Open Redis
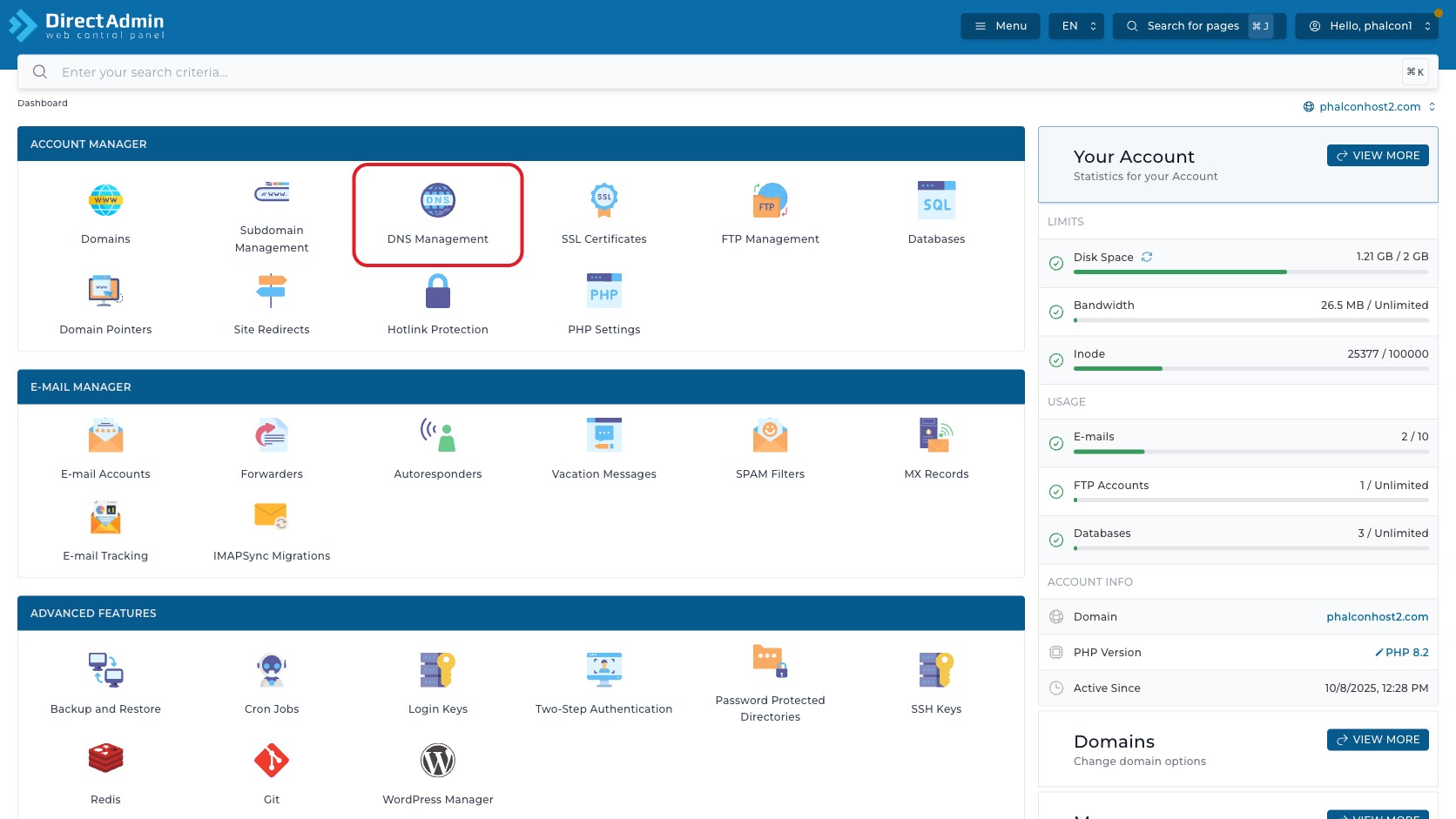The width and height of the screenshot is (1456, 819). [105, 775]
